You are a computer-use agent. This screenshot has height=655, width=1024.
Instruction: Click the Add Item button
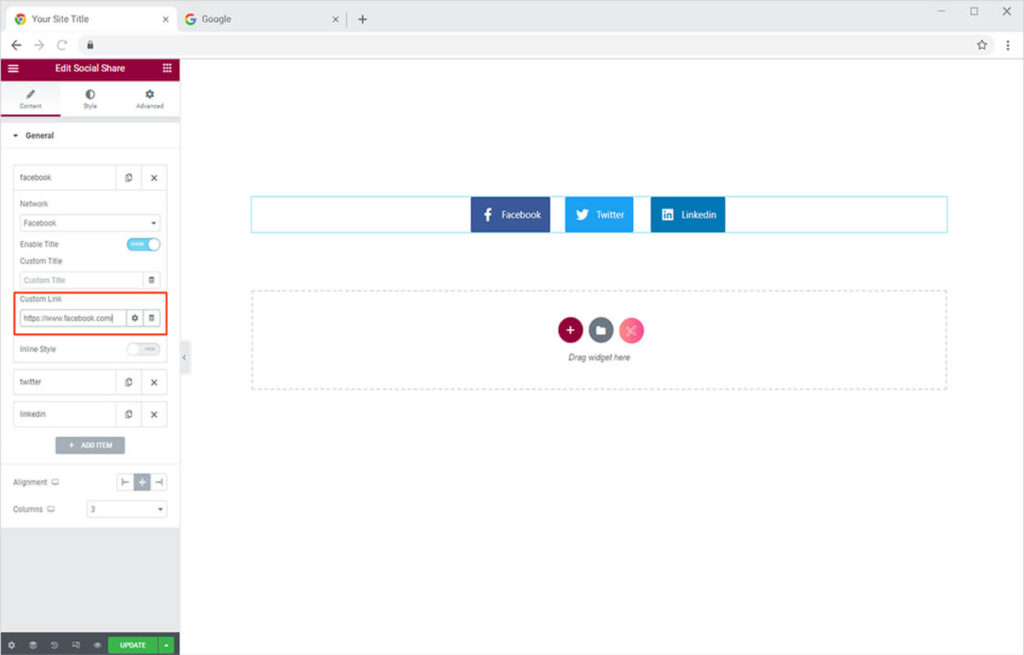[90, 445]
